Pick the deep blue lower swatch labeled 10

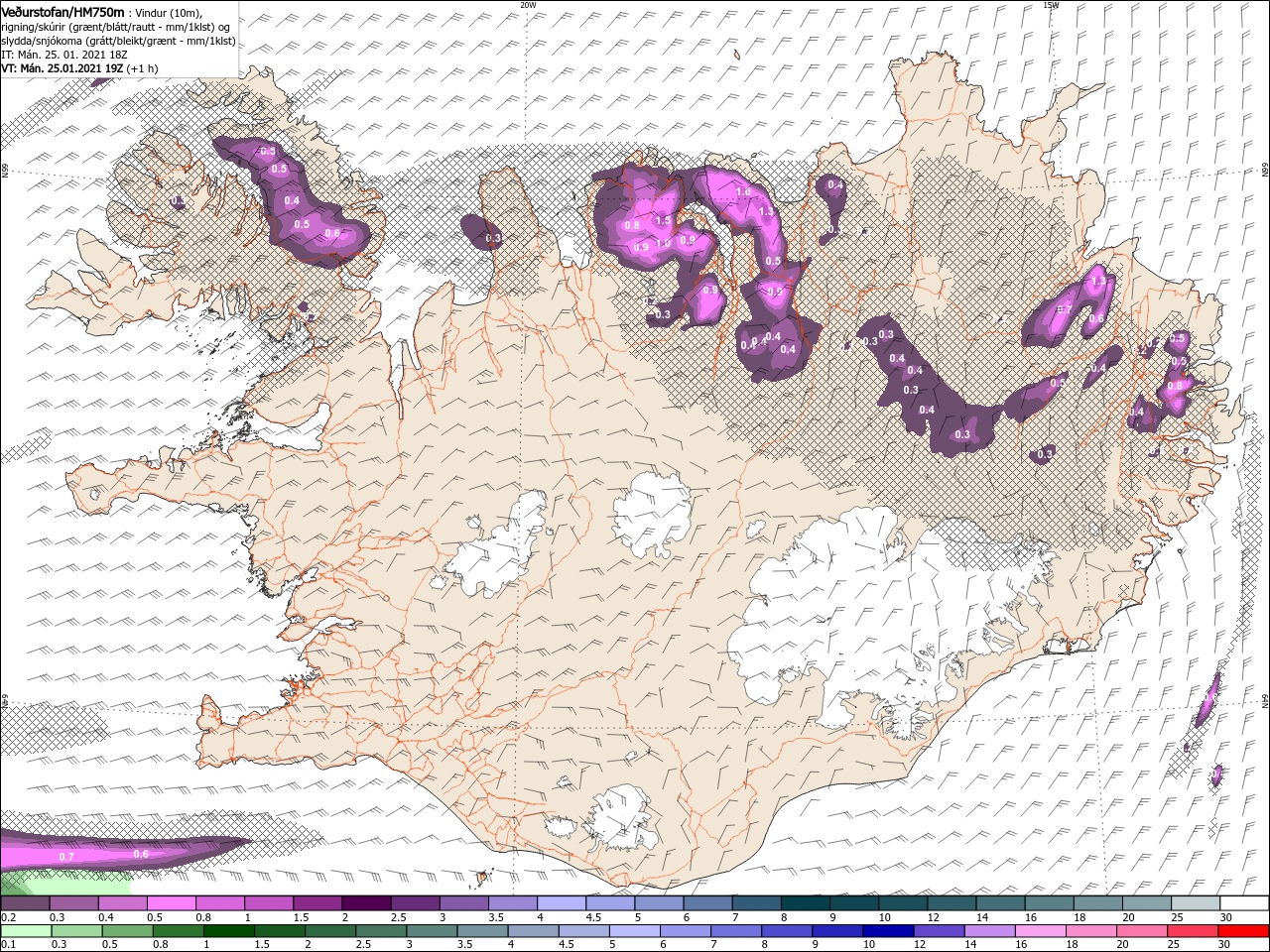coord(888,931)
